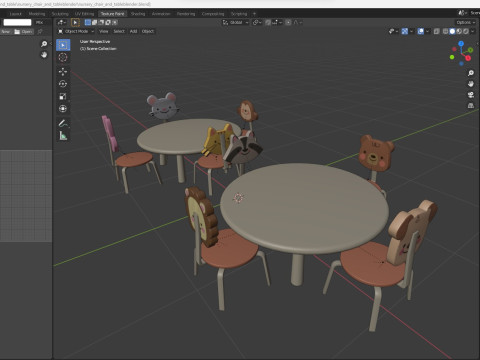Image resolution: width=480 pixels, height=360 pixels.
Task: Switch to the Sculpting workspace tab
Action: click(x=60, y=14)
